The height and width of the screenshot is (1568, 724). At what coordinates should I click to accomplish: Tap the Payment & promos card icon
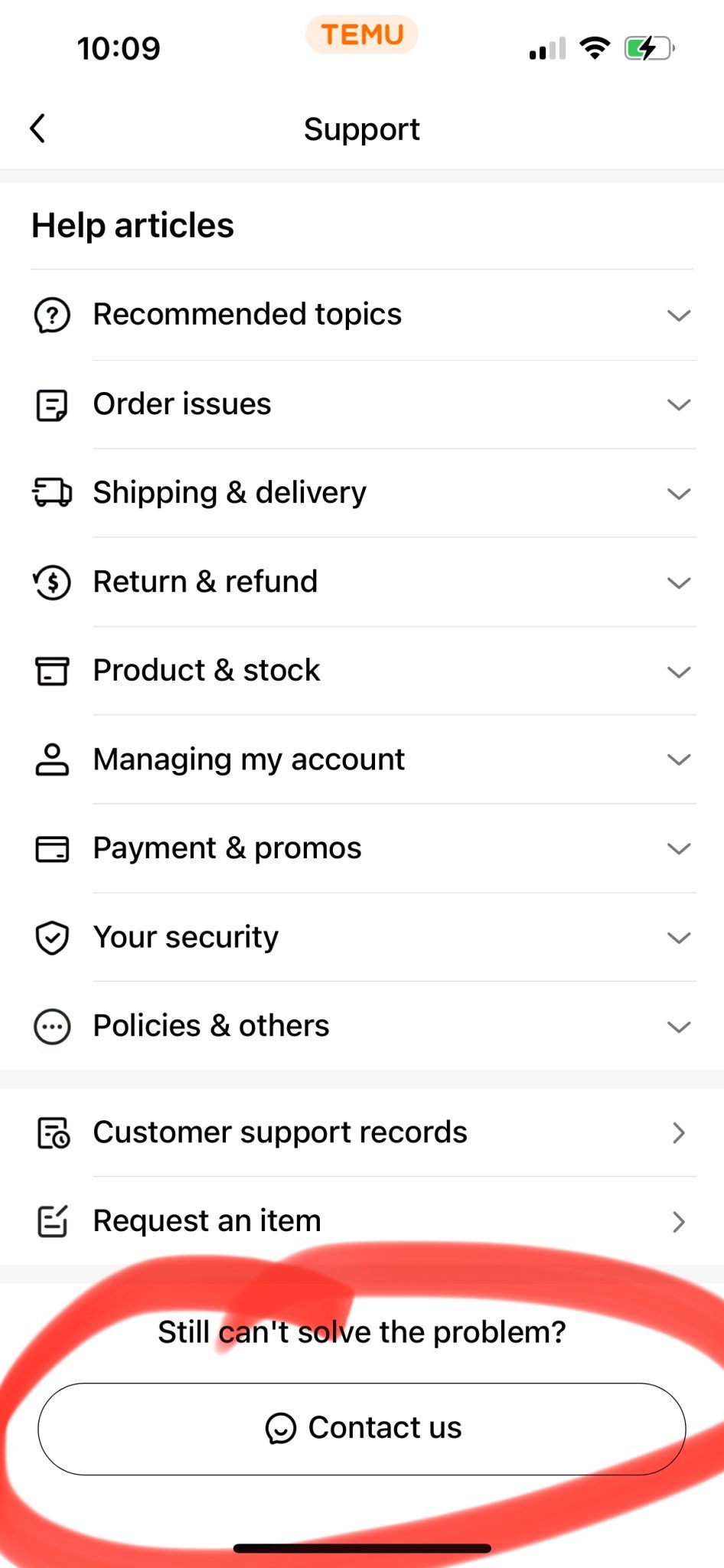(52, 848)
